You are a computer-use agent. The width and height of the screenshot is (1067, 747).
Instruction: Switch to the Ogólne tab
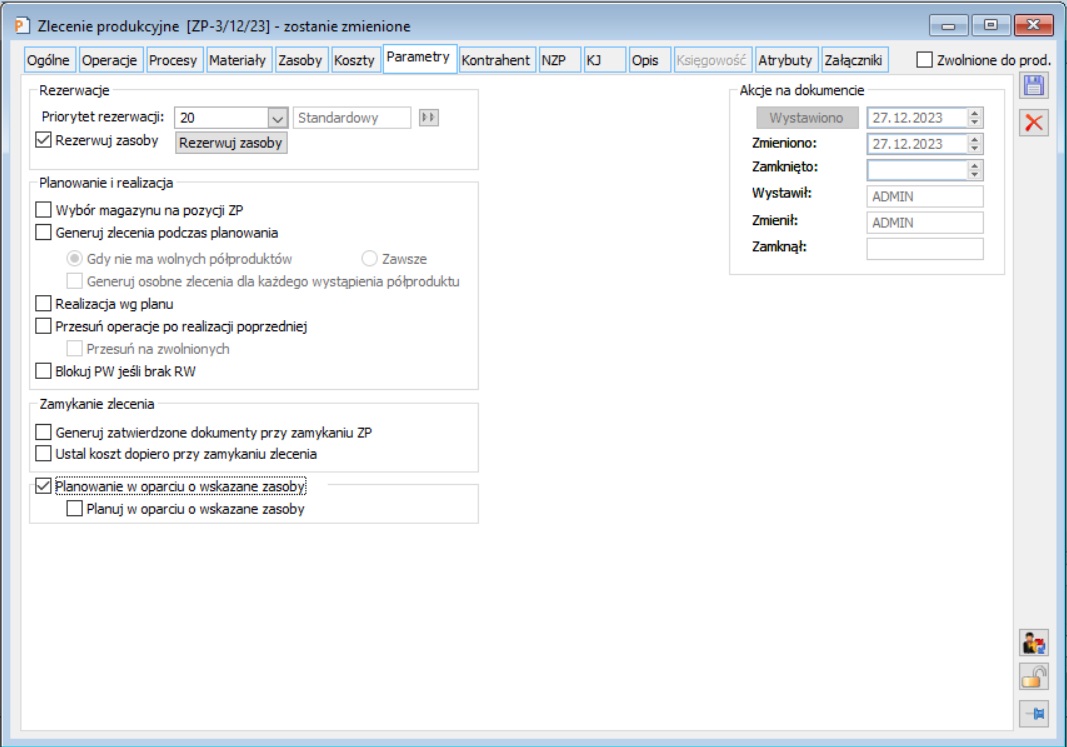48,60
